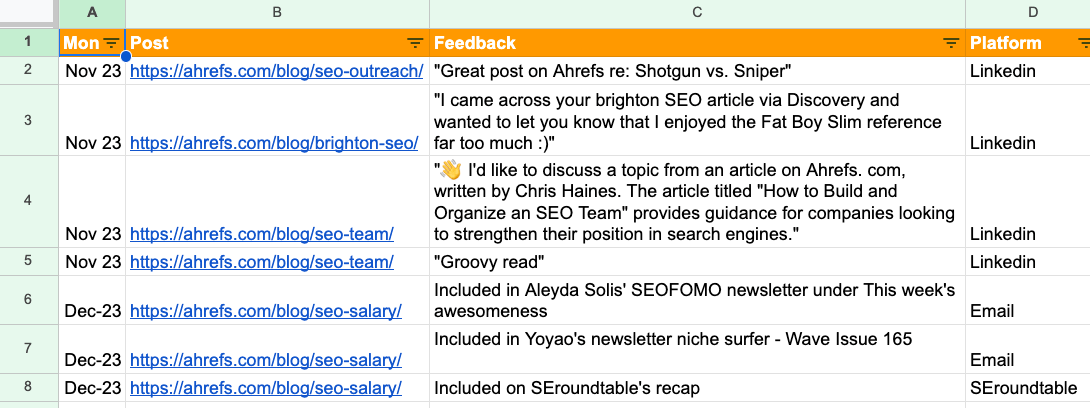Select column D header

pyautogui.click(x=1032, y=13)
